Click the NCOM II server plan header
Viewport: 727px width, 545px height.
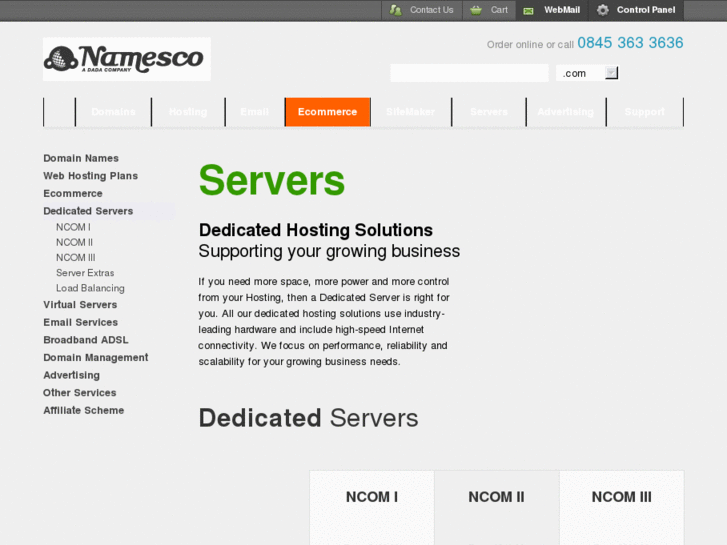click(496, 497)
